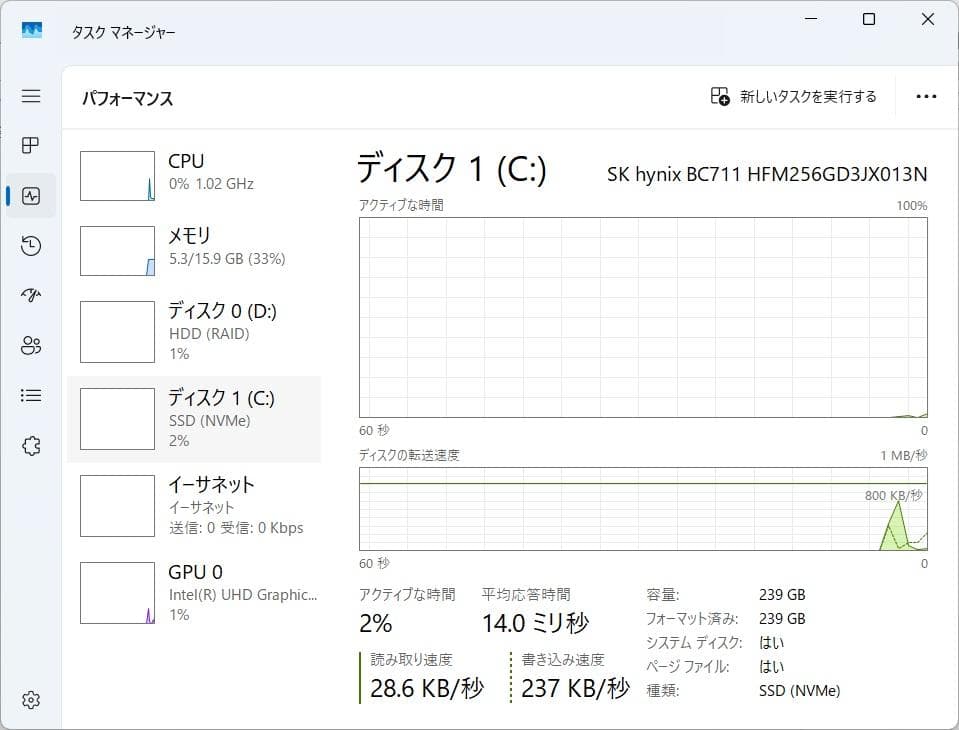Click the disk transfer speed graph
Screen dimensions: 959x730
click(643, 510)
